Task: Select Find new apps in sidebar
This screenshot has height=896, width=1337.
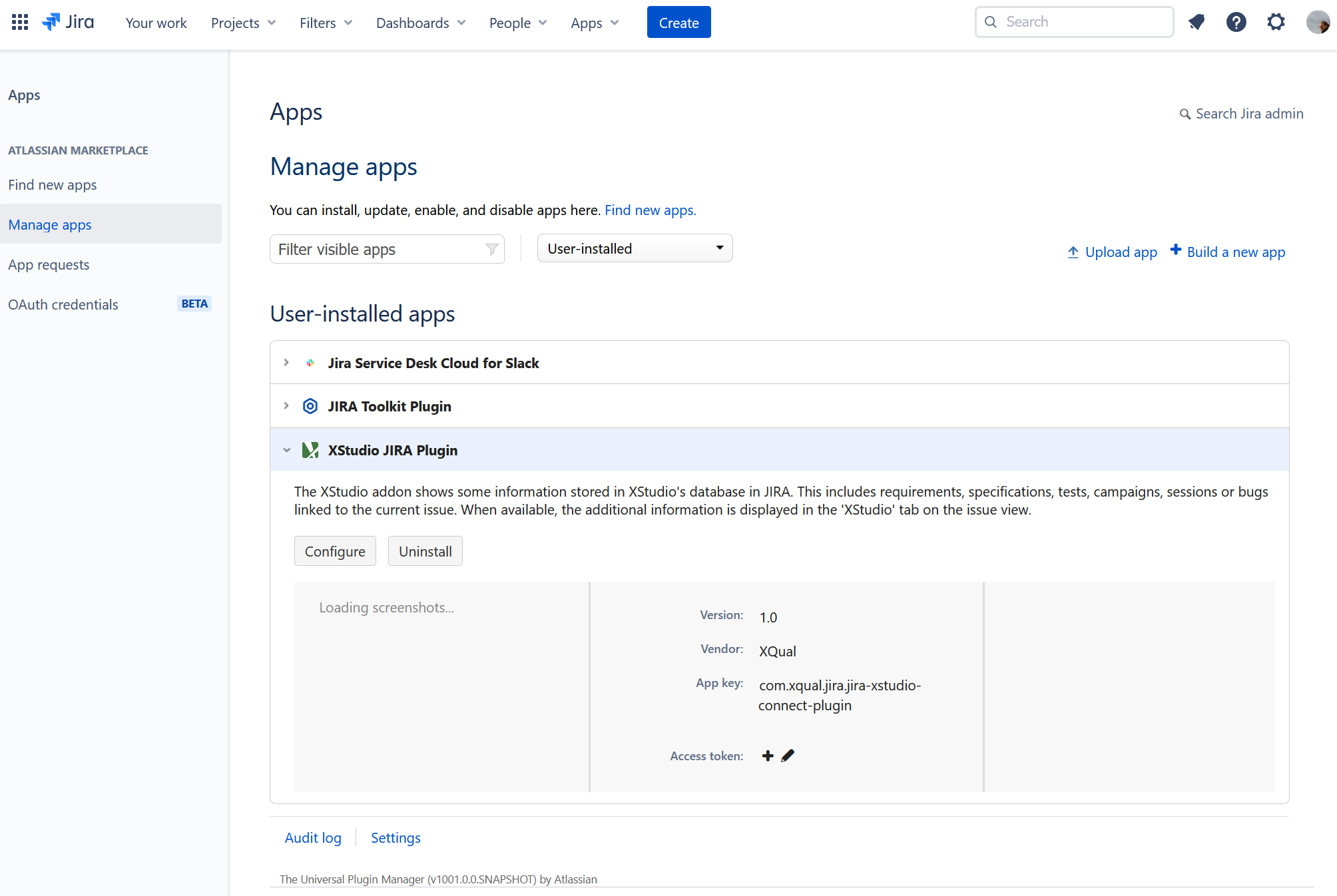Action: point(53,185)
